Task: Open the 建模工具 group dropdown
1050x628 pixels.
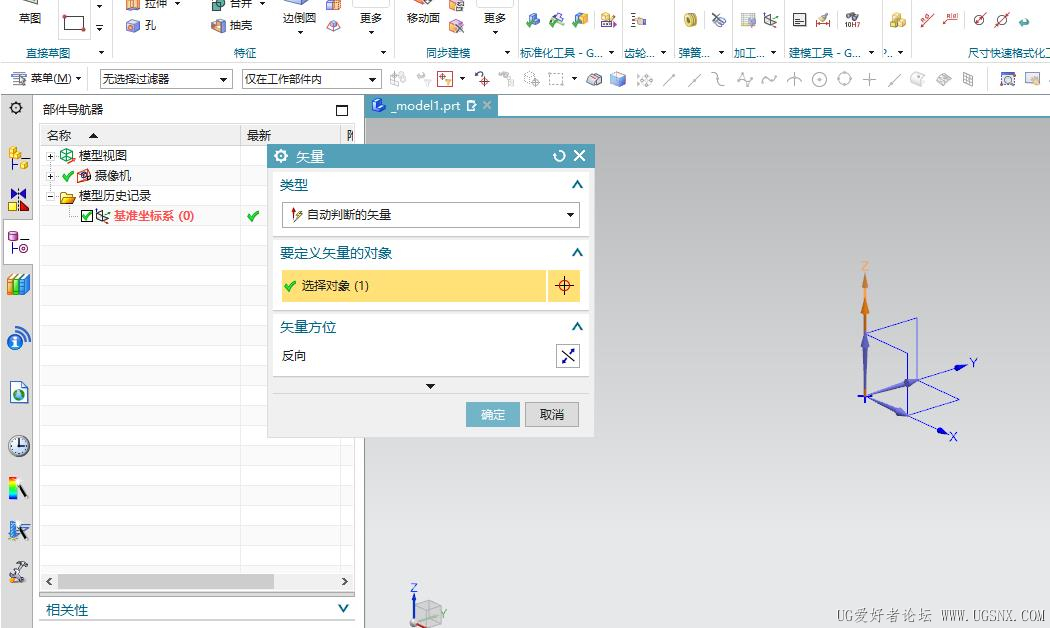Action: pyautogui.click(x=871, y=52)
